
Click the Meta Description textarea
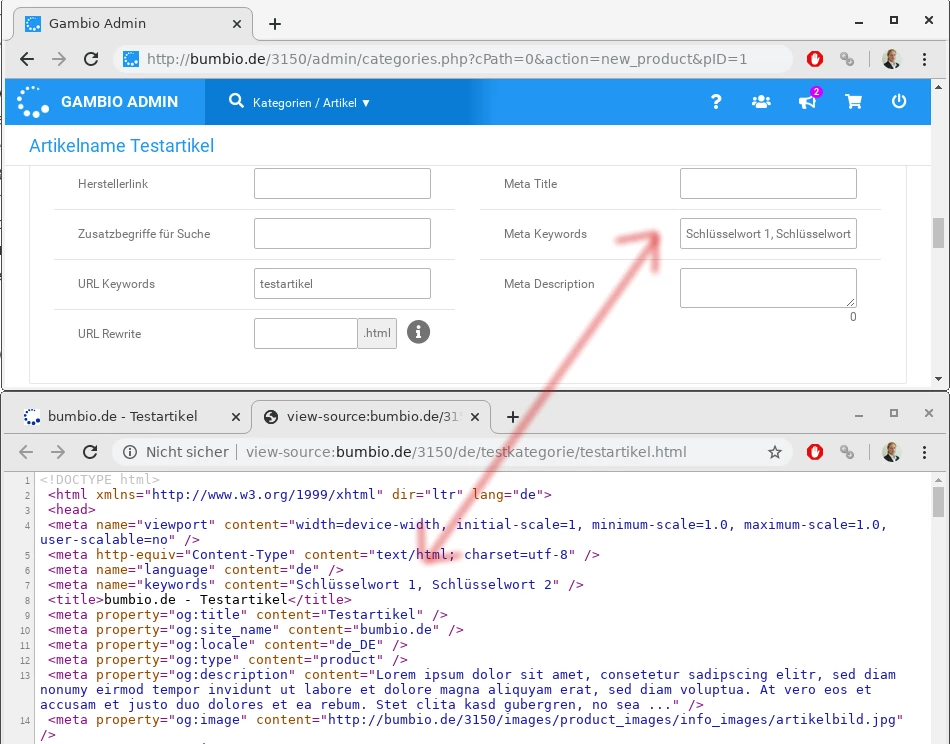click(768, 288)
